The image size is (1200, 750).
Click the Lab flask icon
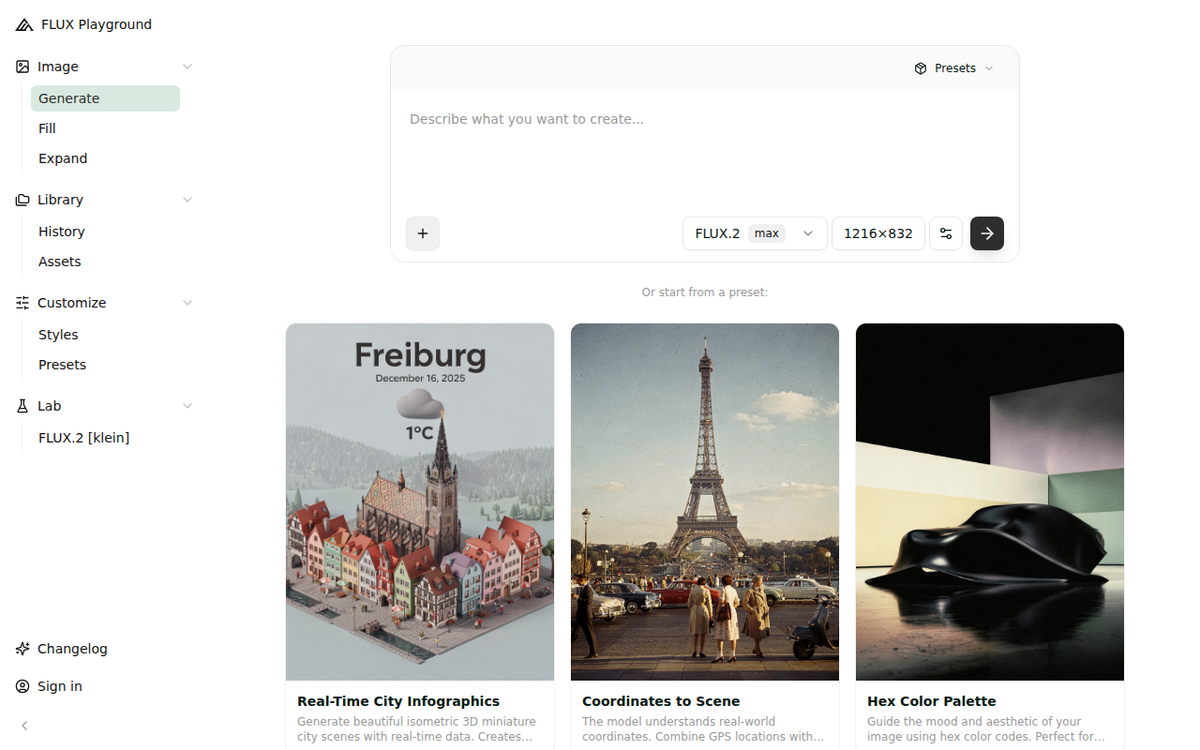23,406
